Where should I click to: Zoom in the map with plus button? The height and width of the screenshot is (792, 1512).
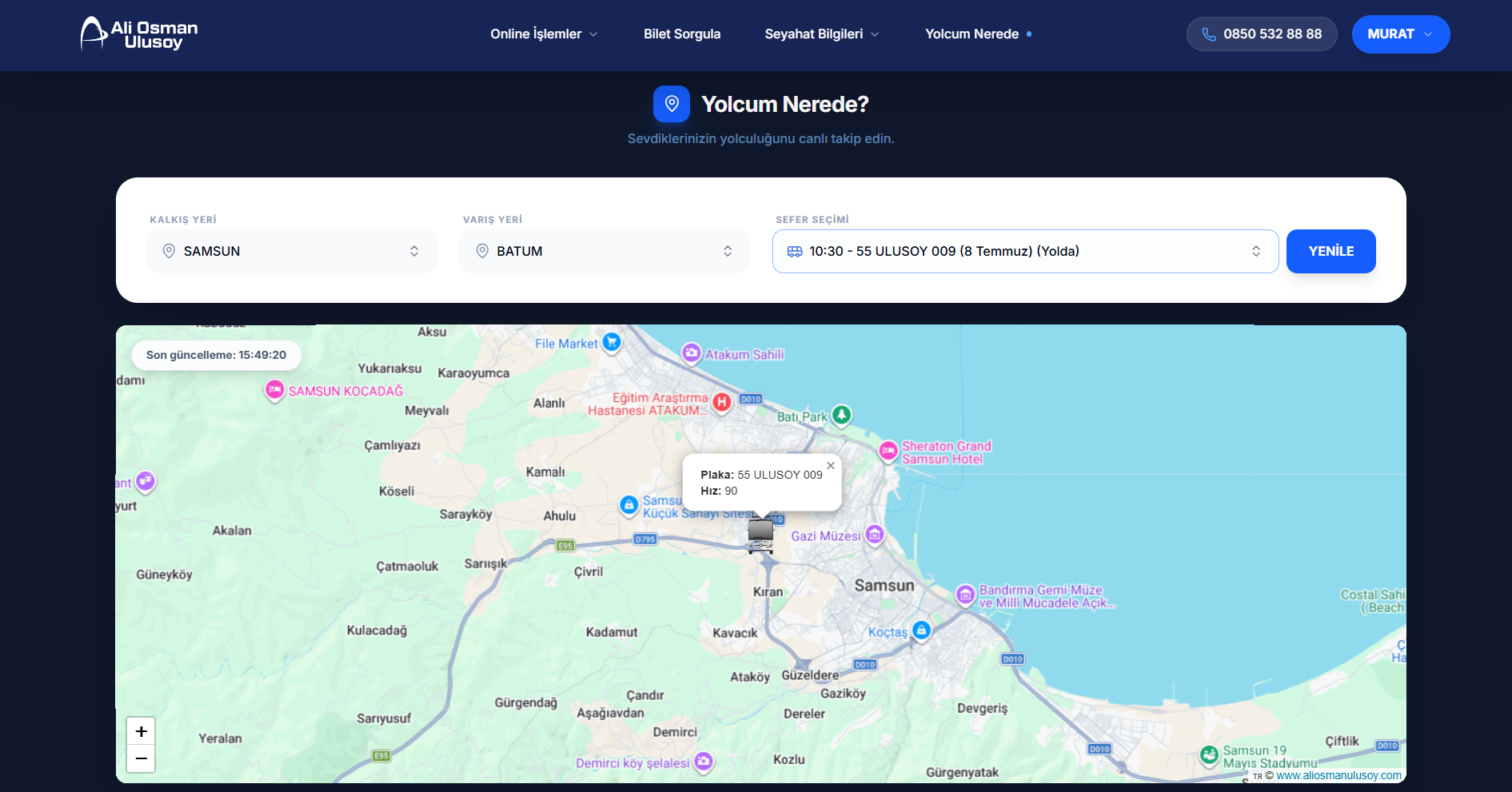tap(141, 731)
